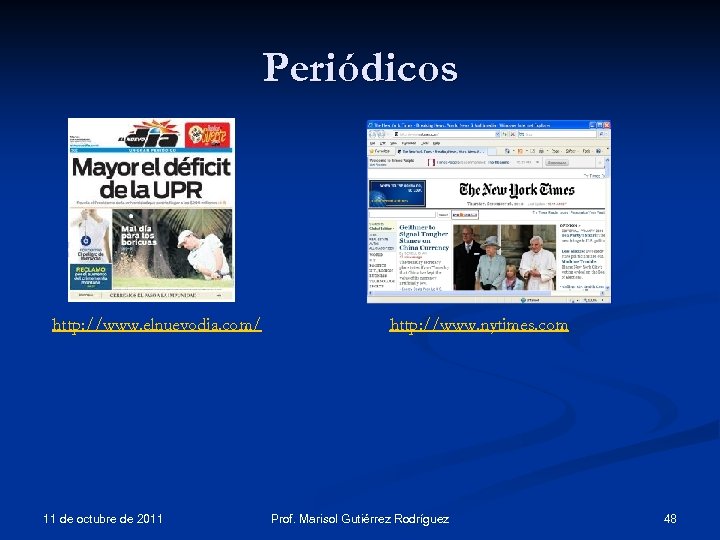Image resolution: width=720 pixels, height=540 pixels.
Task: Open the elnuevodia.com hyperlink
Action: click(x=157, y=325)
